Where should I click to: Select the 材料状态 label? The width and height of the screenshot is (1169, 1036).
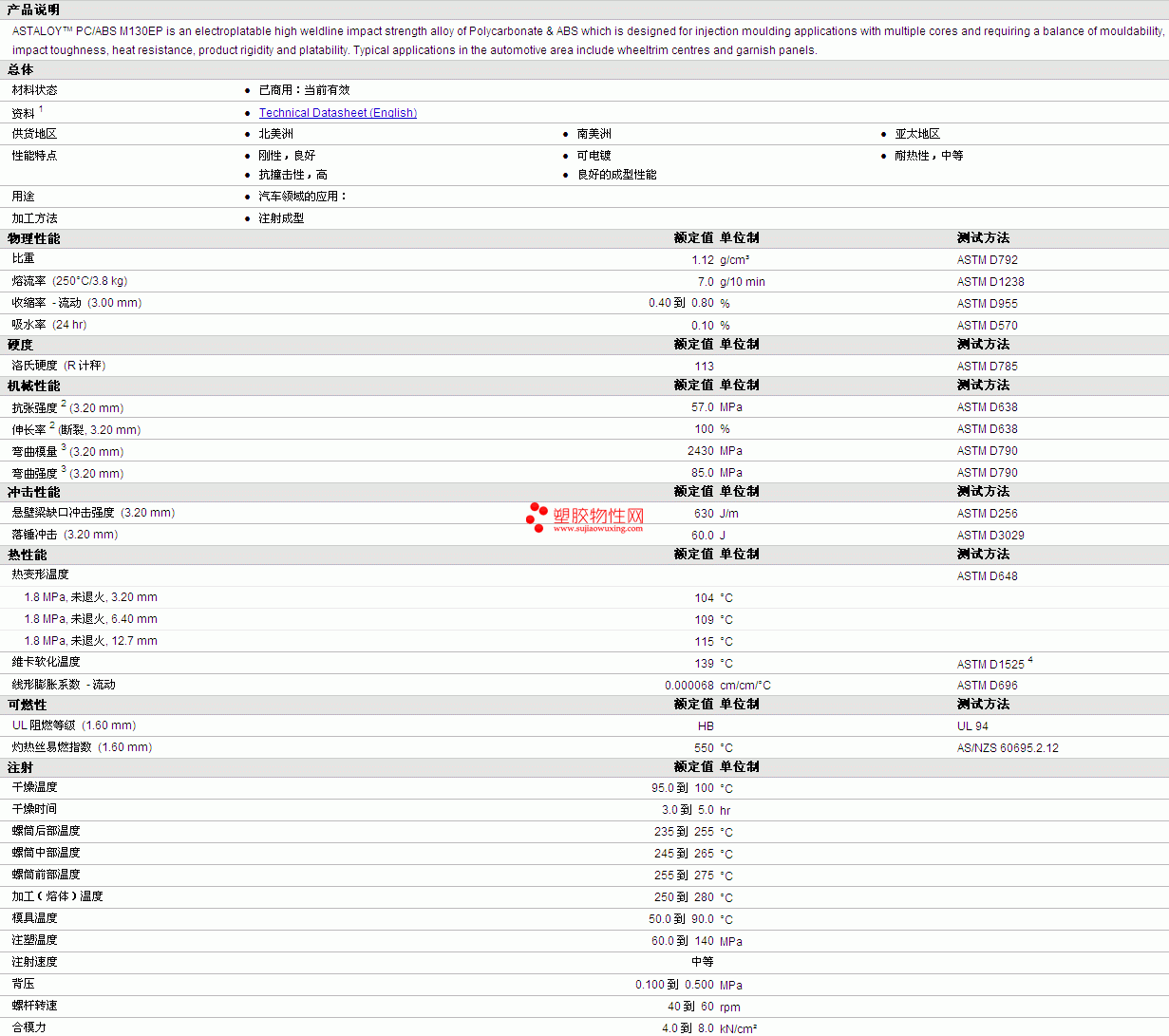[34, 90]
